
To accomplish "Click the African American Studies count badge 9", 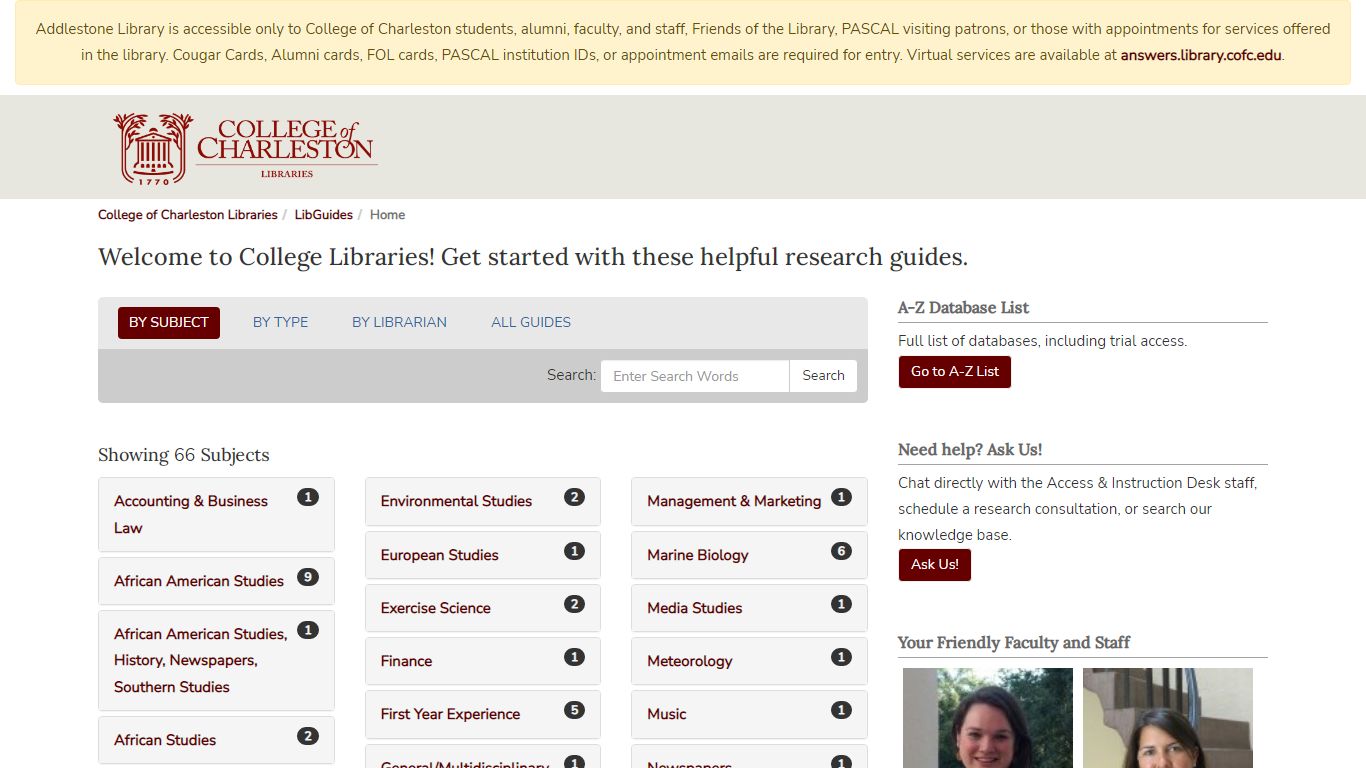I will [x=308, y=577].
